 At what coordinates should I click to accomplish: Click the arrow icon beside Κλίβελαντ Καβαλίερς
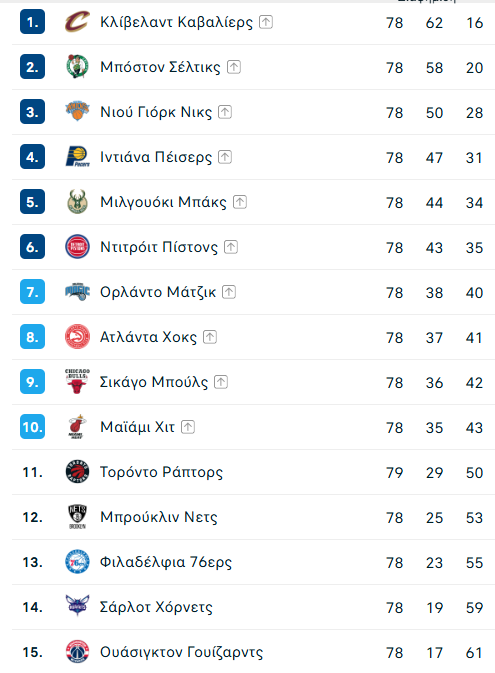click(266, 22)
